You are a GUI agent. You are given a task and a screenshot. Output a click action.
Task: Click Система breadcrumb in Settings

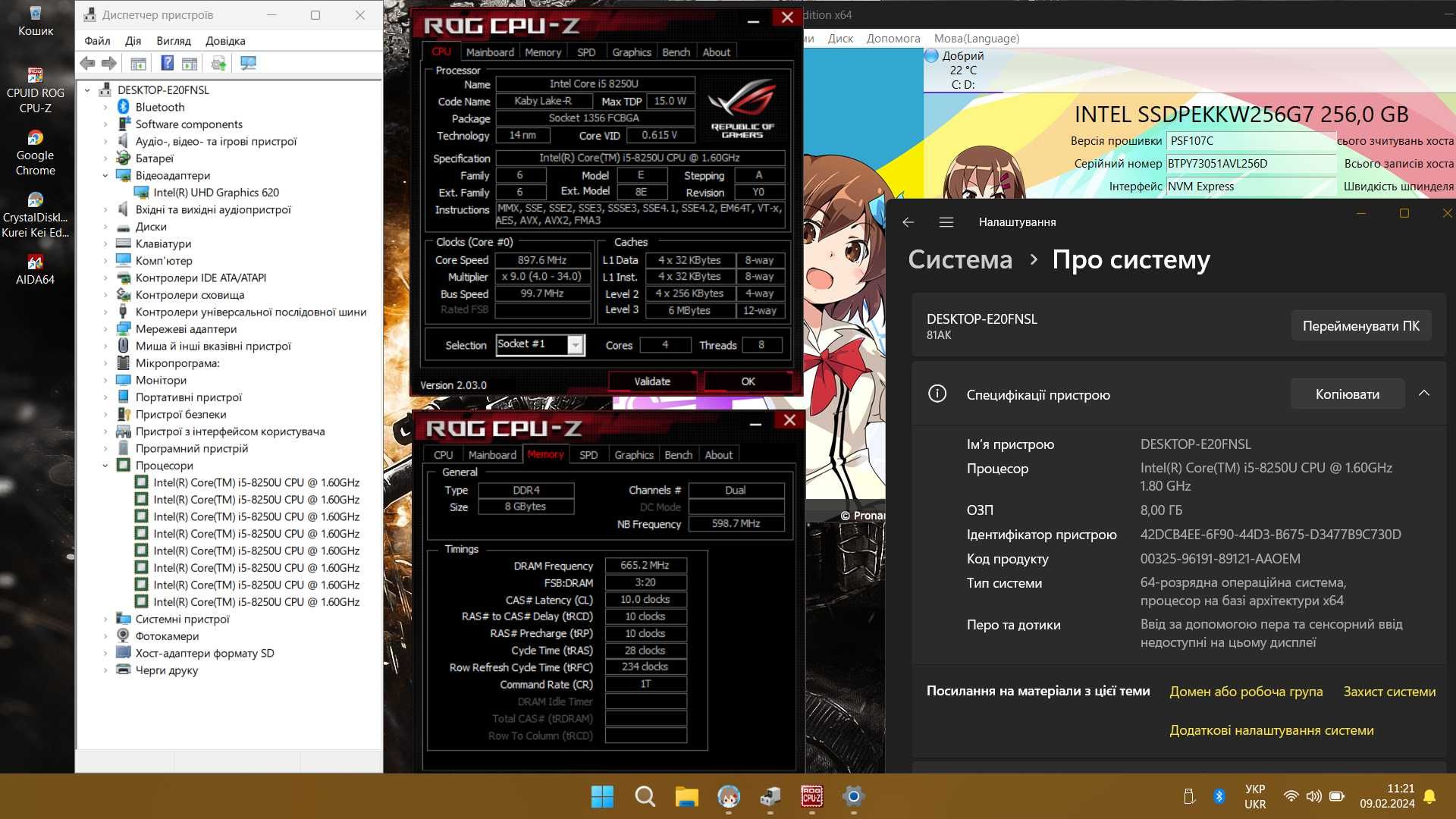(x=960, y=259)
